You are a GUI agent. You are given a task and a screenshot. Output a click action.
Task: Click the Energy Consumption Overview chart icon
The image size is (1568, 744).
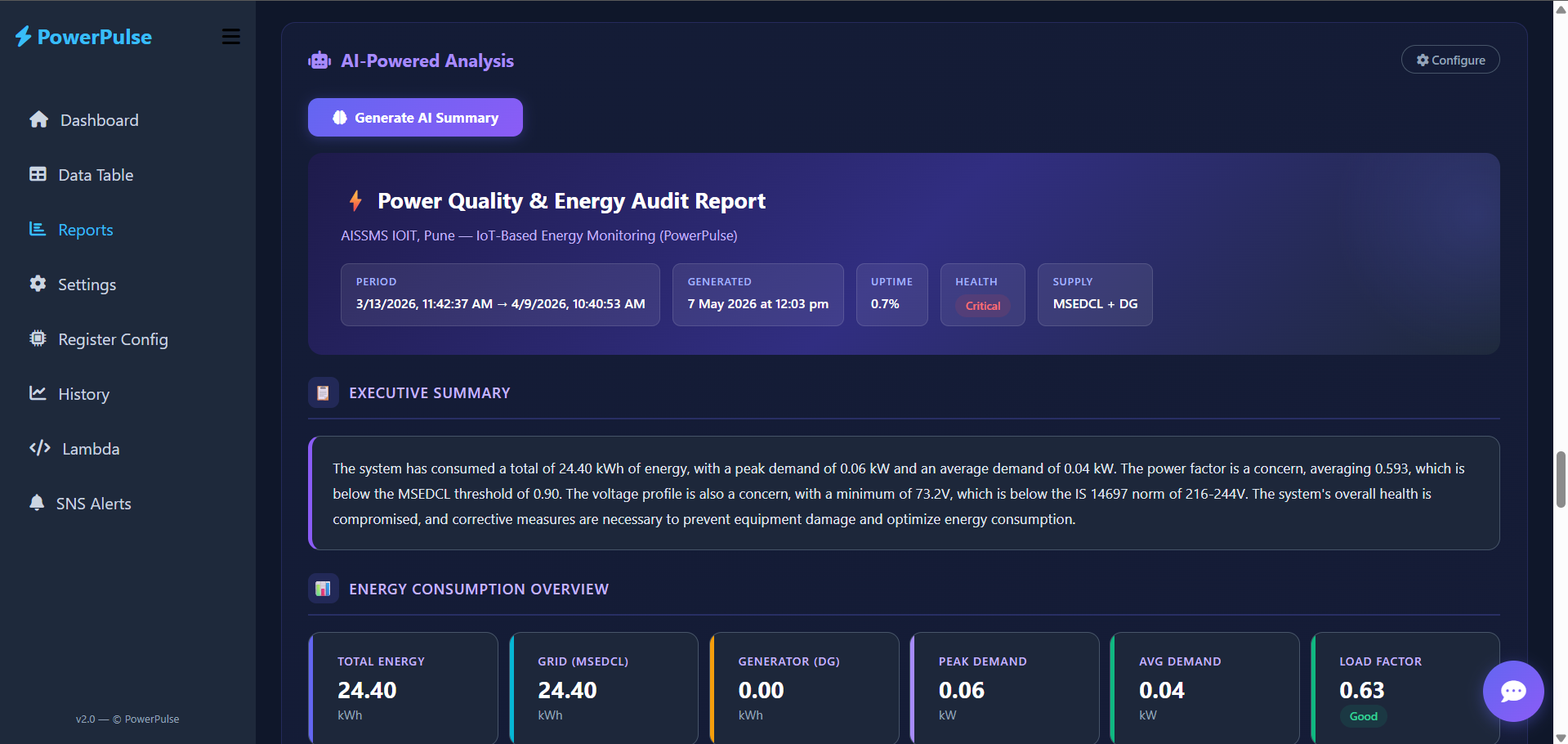[x=323, y=589]
